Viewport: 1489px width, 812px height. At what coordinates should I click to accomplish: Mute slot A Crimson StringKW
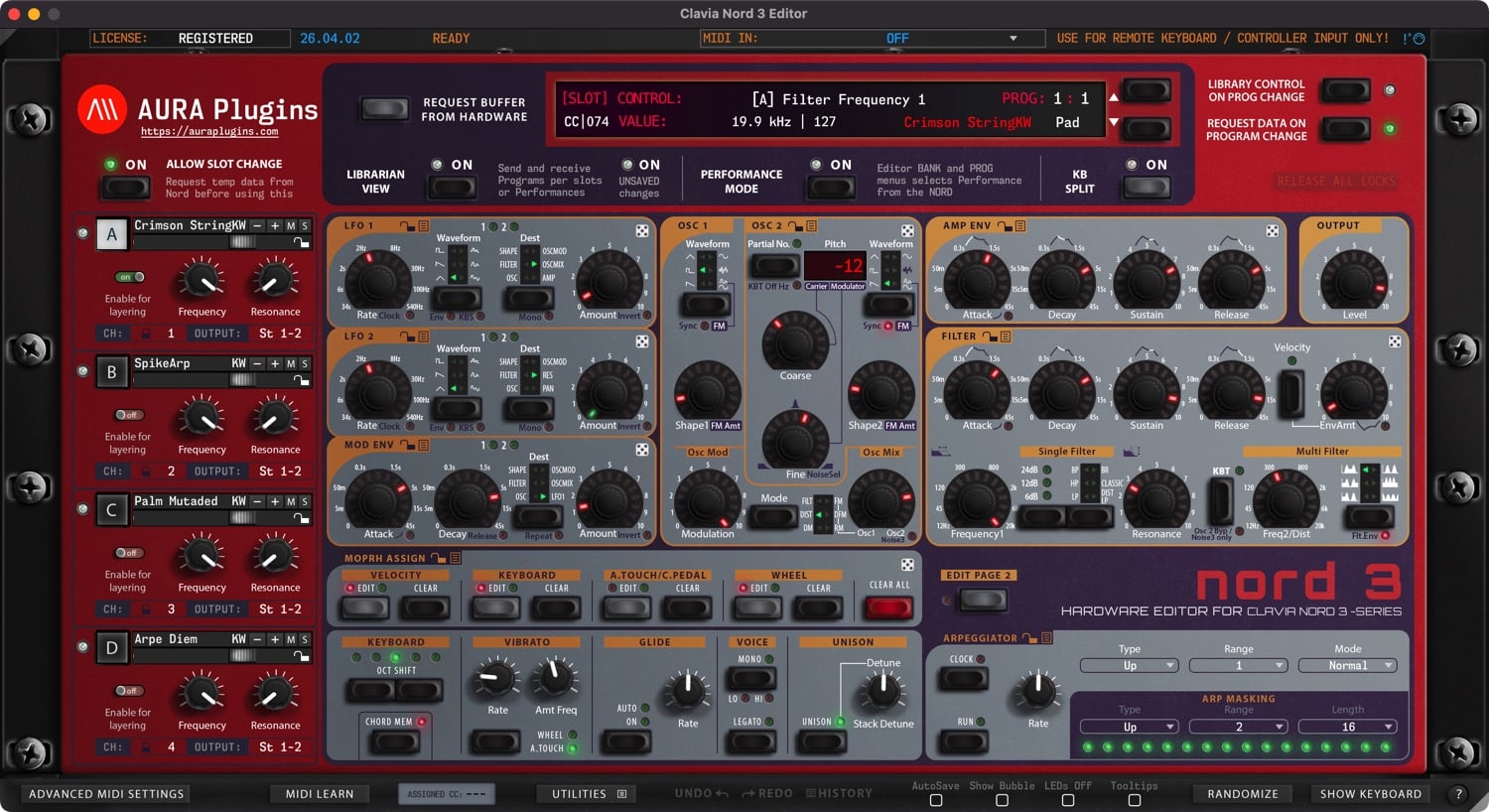291,226
